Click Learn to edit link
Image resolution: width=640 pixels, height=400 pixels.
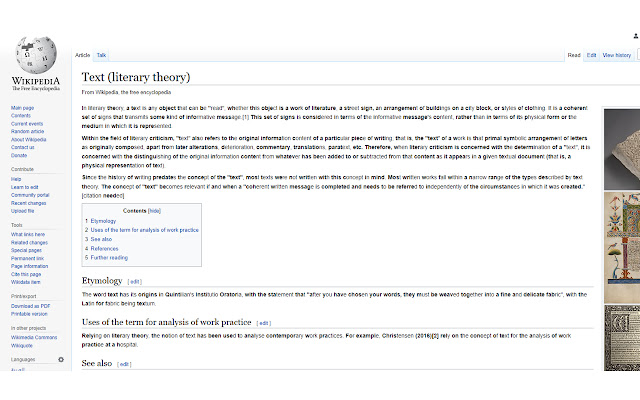point(24,187)
